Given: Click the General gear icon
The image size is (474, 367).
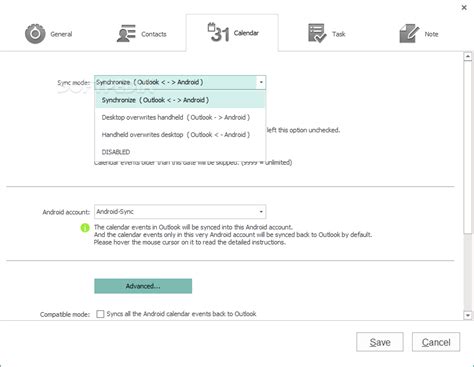Looking at the screenshot, I should coord(35,34).
